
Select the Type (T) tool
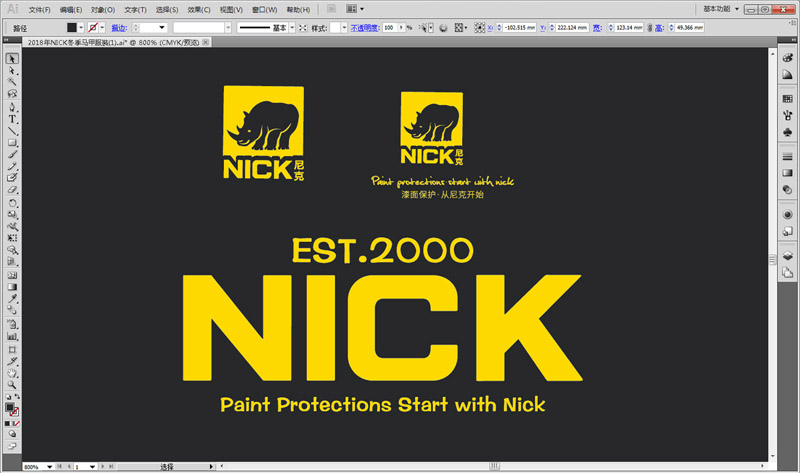pyautogui.click(x=12, y=119)
